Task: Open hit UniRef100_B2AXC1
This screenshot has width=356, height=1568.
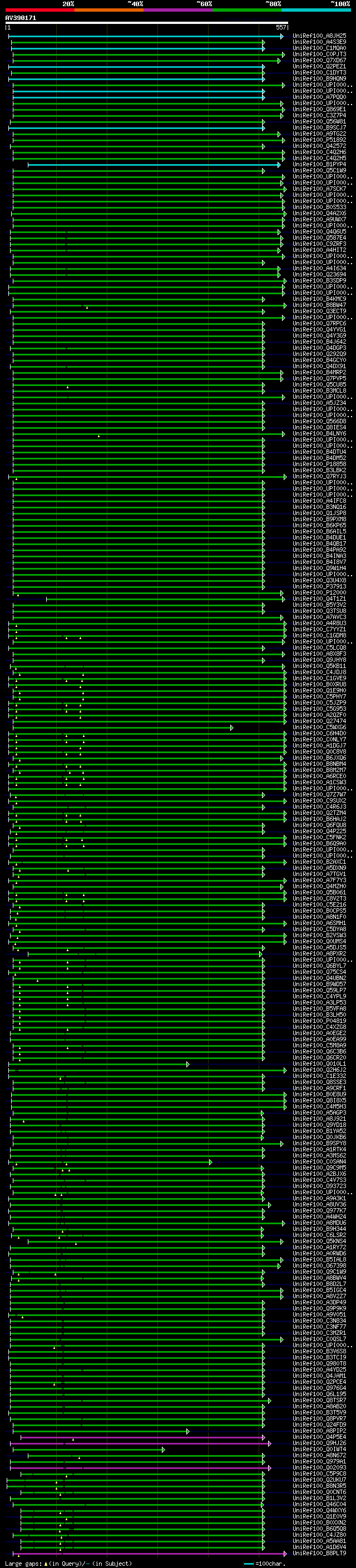Action: coord(319,862)
